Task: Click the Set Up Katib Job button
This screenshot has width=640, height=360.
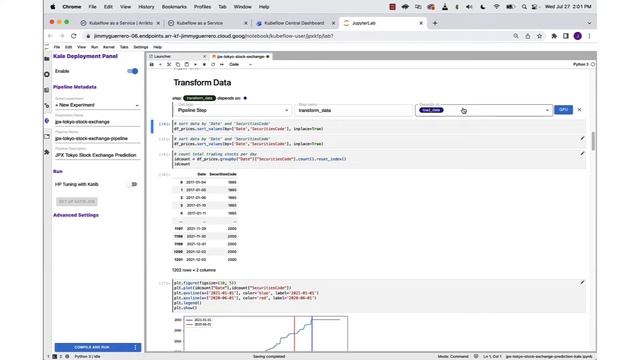Action: [77, 202]
